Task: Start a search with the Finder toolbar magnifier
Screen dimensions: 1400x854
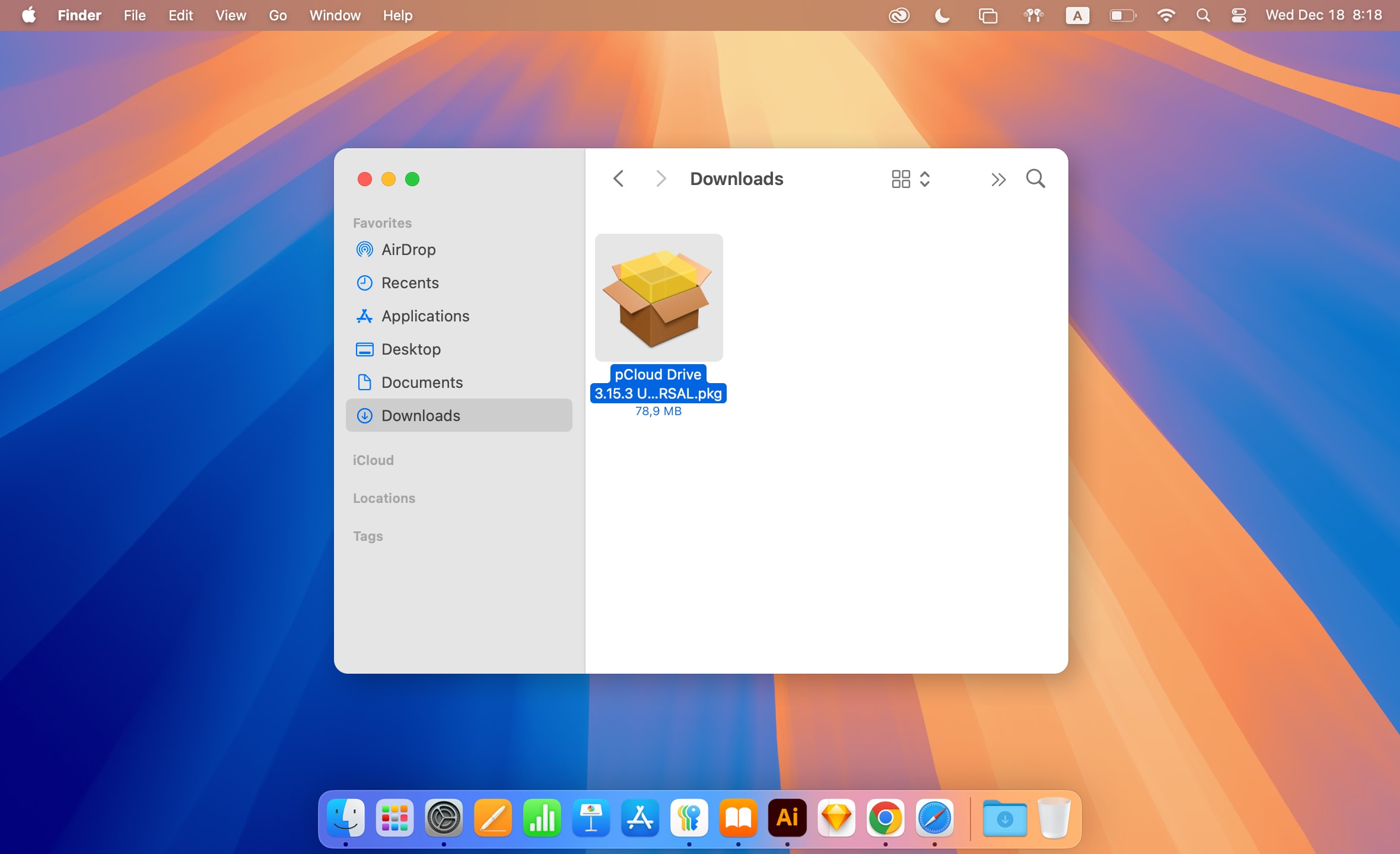Action: click(1035, 179)
